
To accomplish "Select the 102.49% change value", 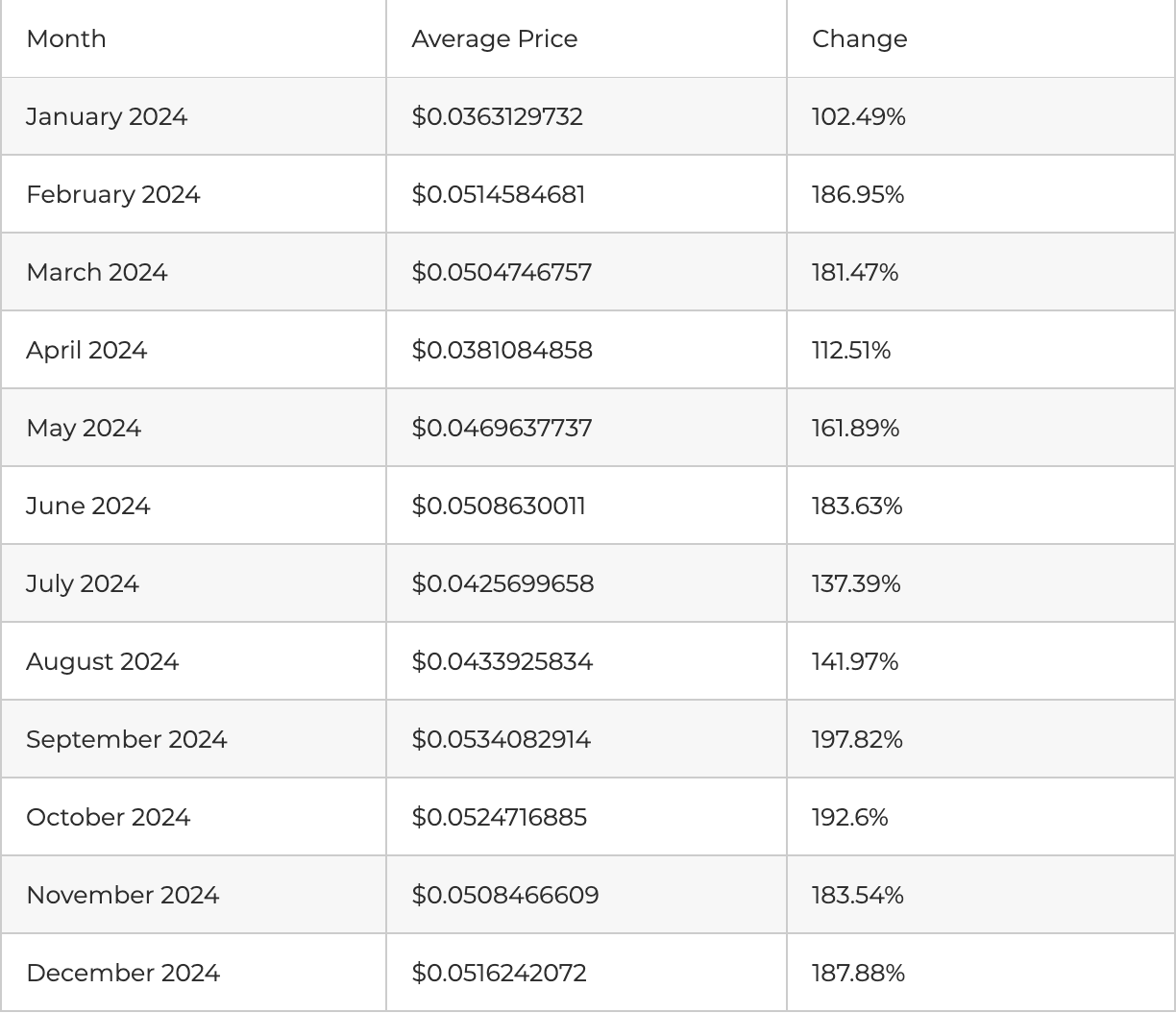I will [x=858, y=116].
